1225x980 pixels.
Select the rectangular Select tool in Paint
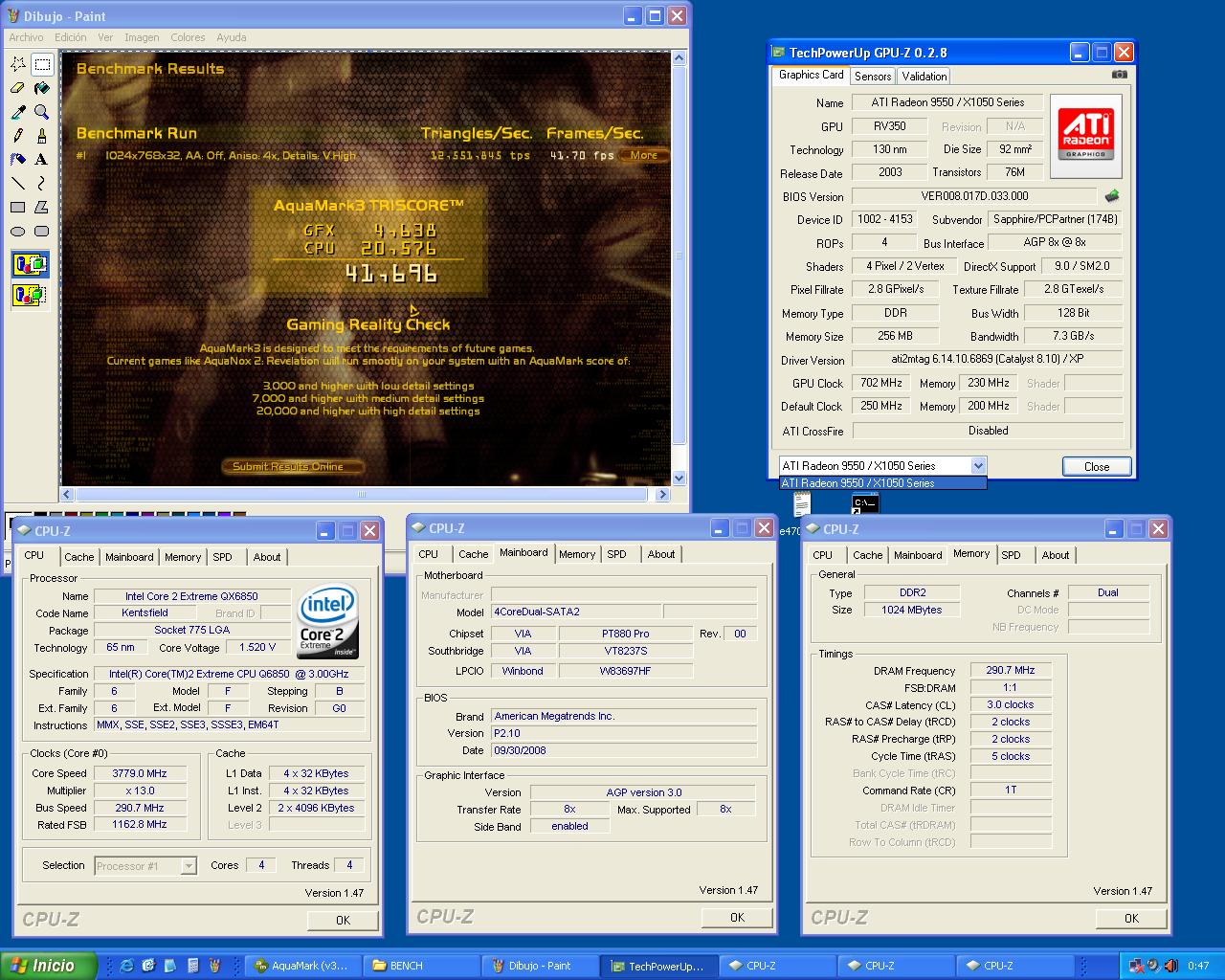(x=42, y=64)
